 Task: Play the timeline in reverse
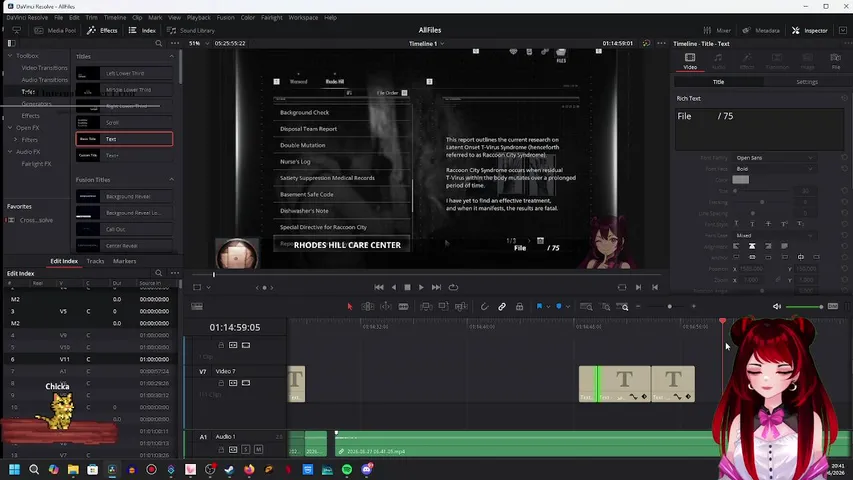pyautogui.click(x=393, y=287)
